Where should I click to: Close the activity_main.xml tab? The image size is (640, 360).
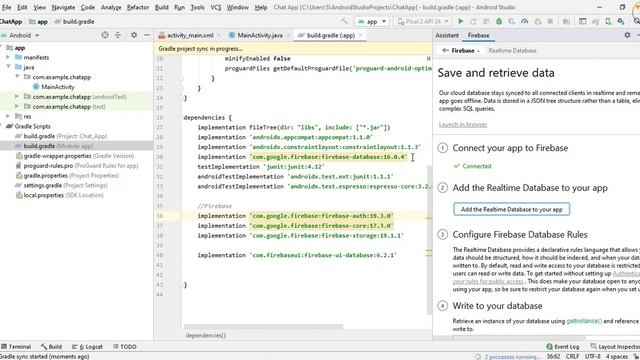pos(219,36)
